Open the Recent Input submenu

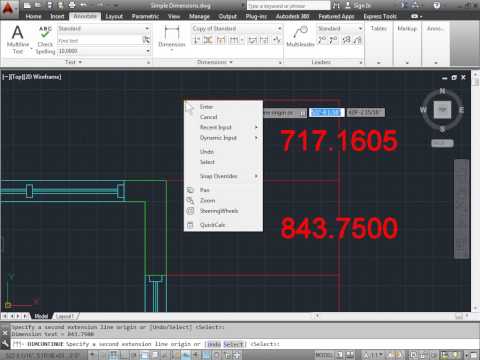(223, 127)
